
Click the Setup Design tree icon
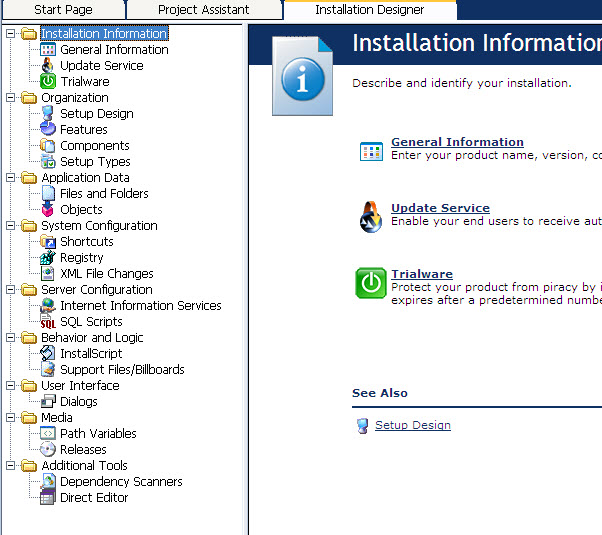[48, 114]
